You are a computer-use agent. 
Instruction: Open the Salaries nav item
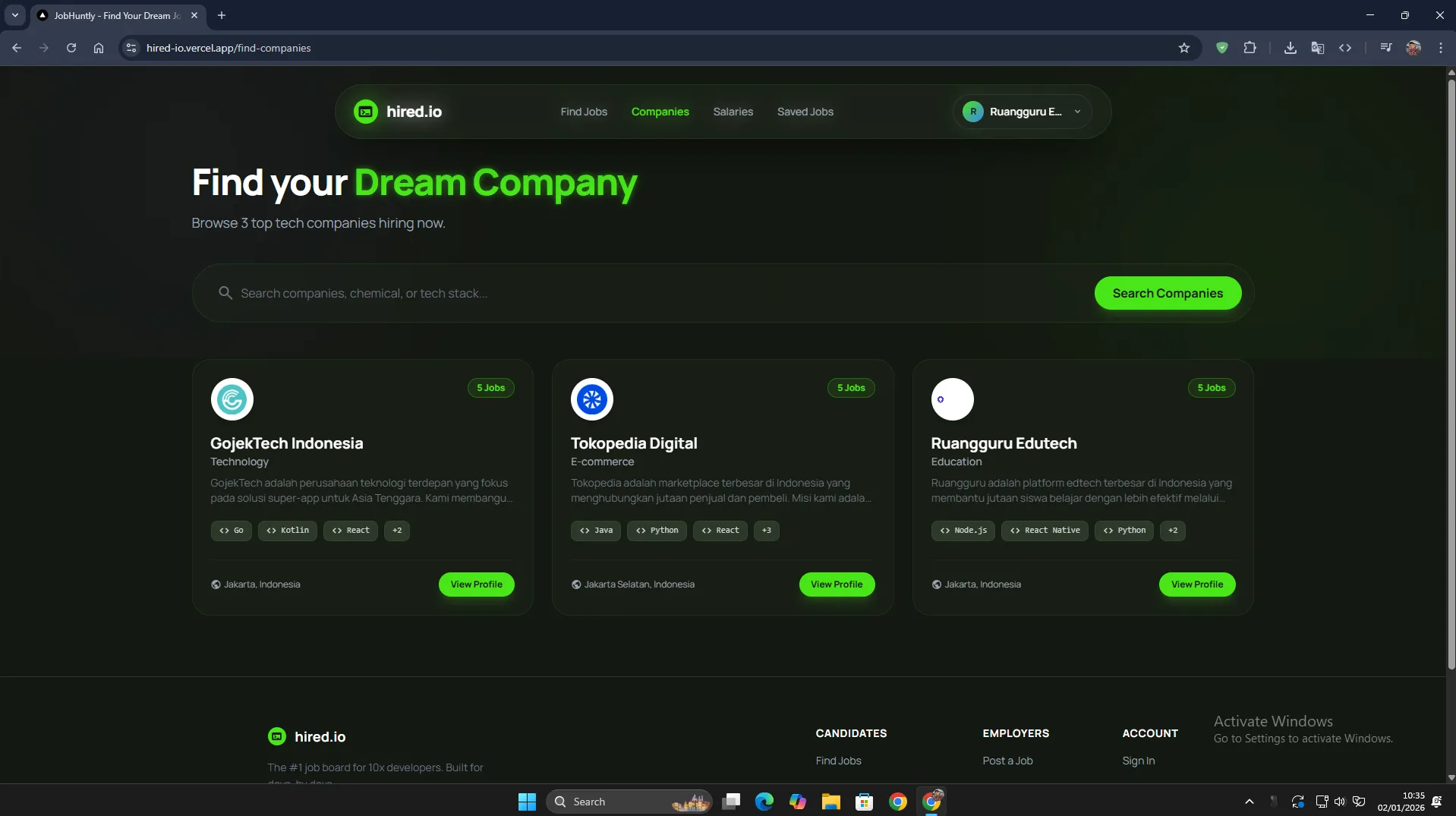tap(733, 112)
